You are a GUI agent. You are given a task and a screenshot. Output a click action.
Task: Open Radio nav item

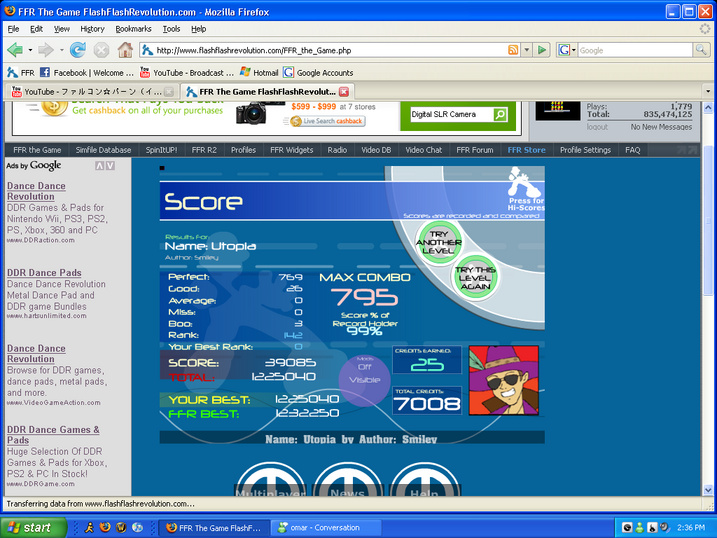[x=337, y=150]
